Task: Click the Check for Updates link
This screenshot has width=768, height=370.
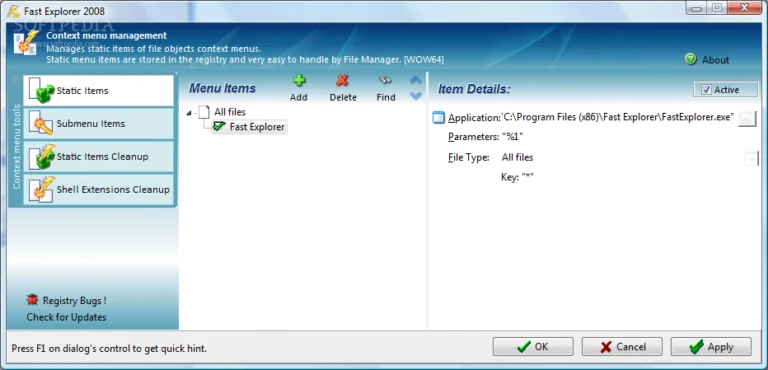Action: [x=66, y=317]
